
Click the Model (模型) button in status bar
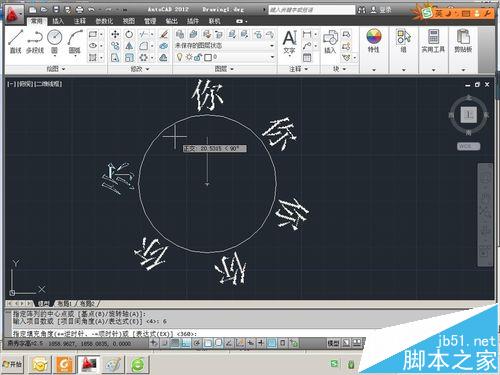click(x=333, y=343)
